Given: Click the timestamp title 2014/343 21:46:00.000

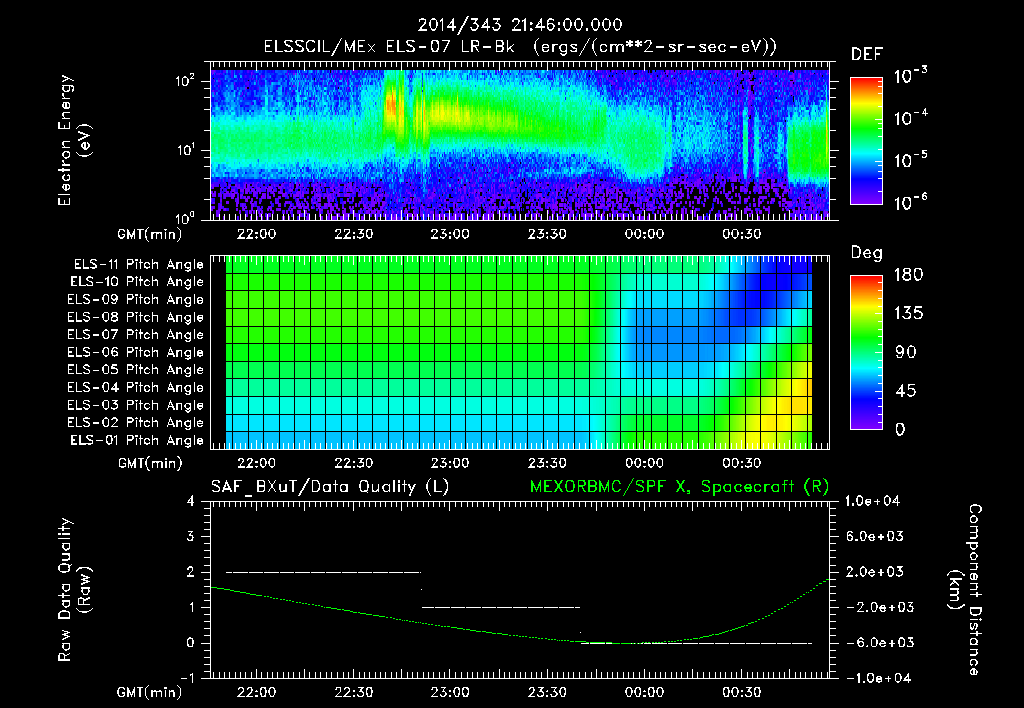Looking at the screenshot, I should pos(520,25).
